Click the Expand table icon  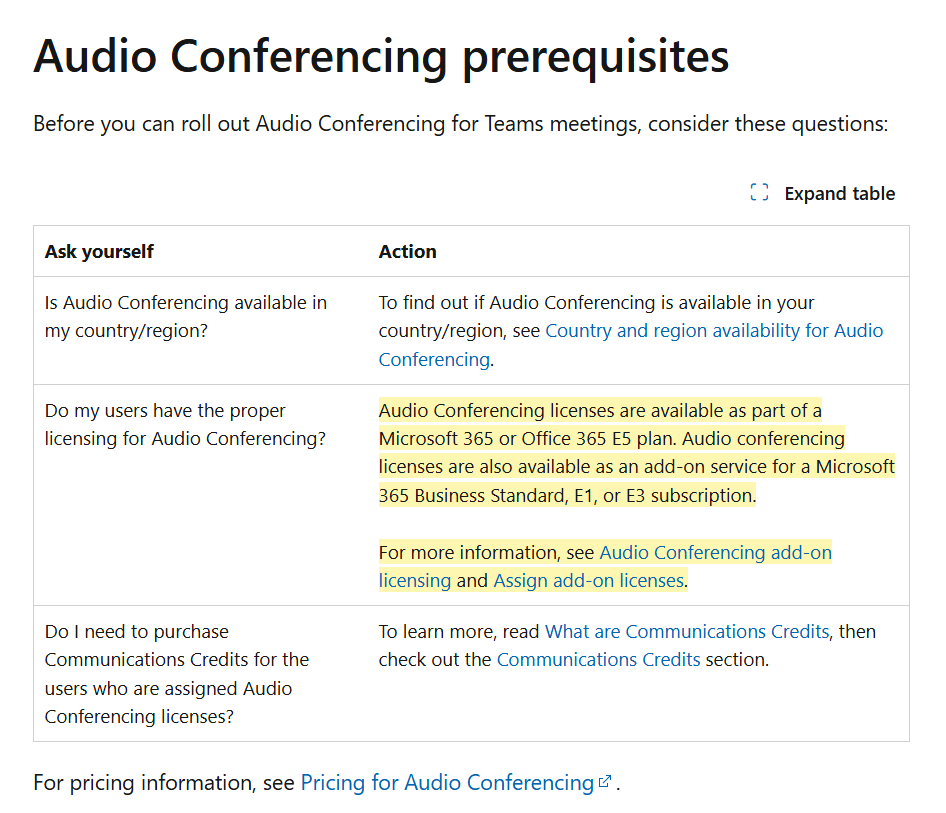759,192
